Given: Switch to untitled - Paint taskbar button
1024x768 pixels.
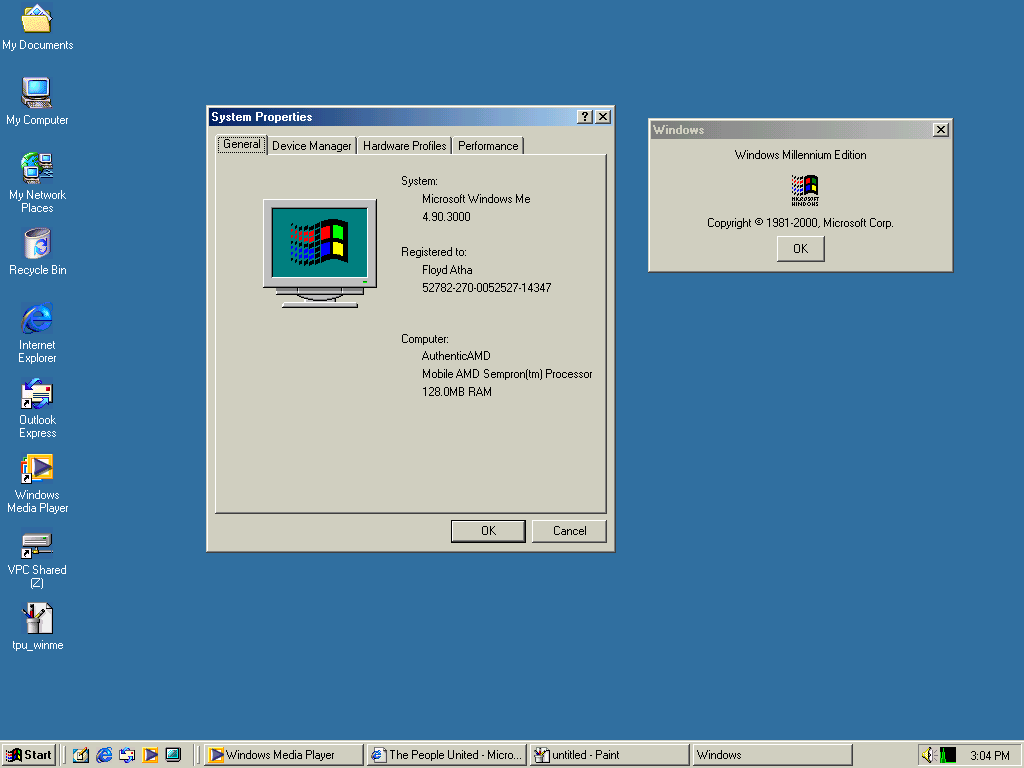Looking at the screenshot, I should (608, 755).
